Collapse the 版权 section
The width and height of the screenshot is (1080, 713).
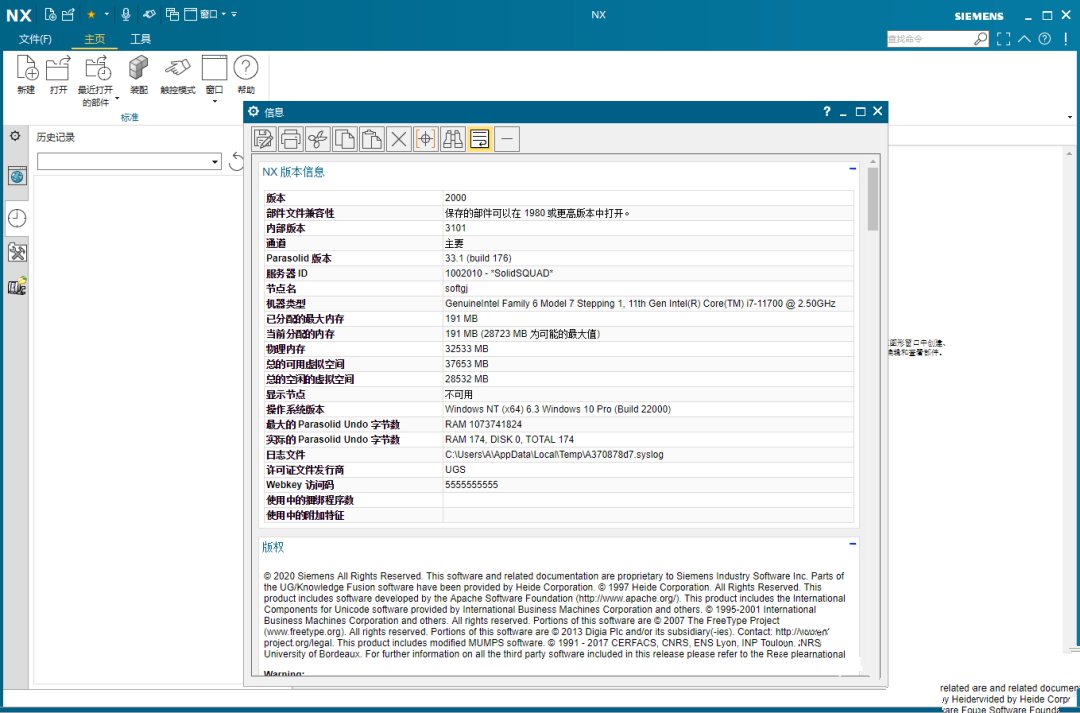point(853,544)
